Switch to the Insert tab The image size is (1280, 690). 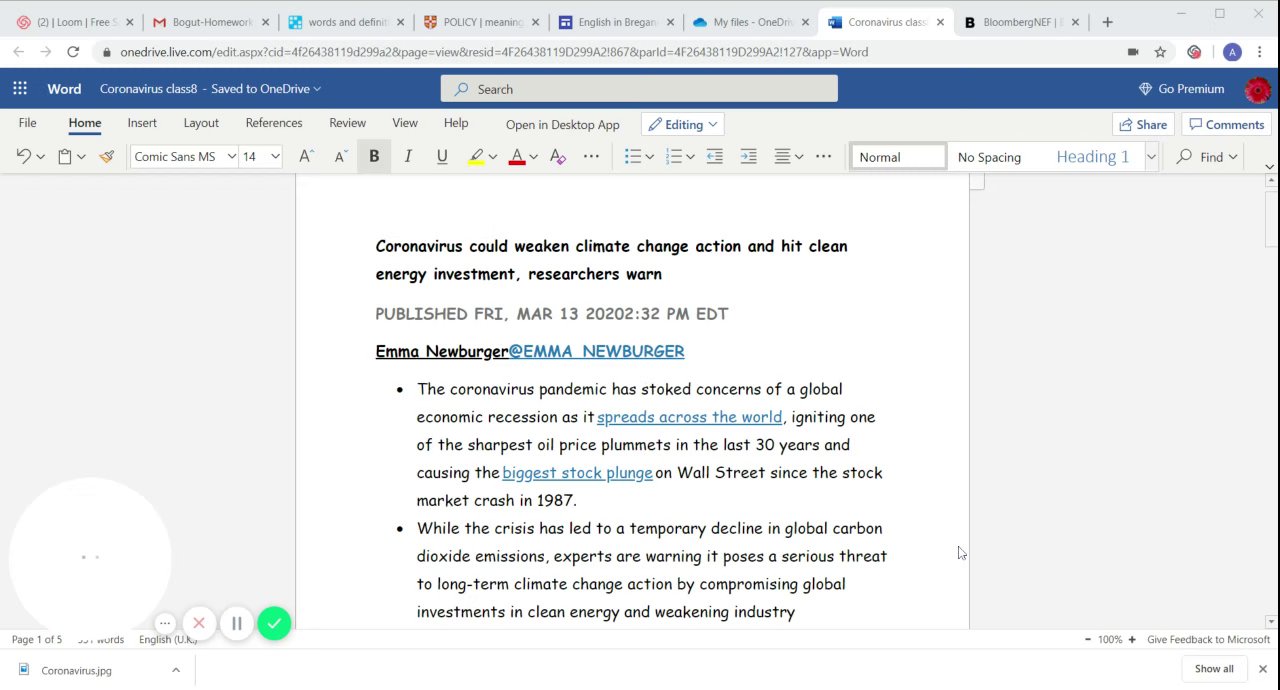coord(142,123)
